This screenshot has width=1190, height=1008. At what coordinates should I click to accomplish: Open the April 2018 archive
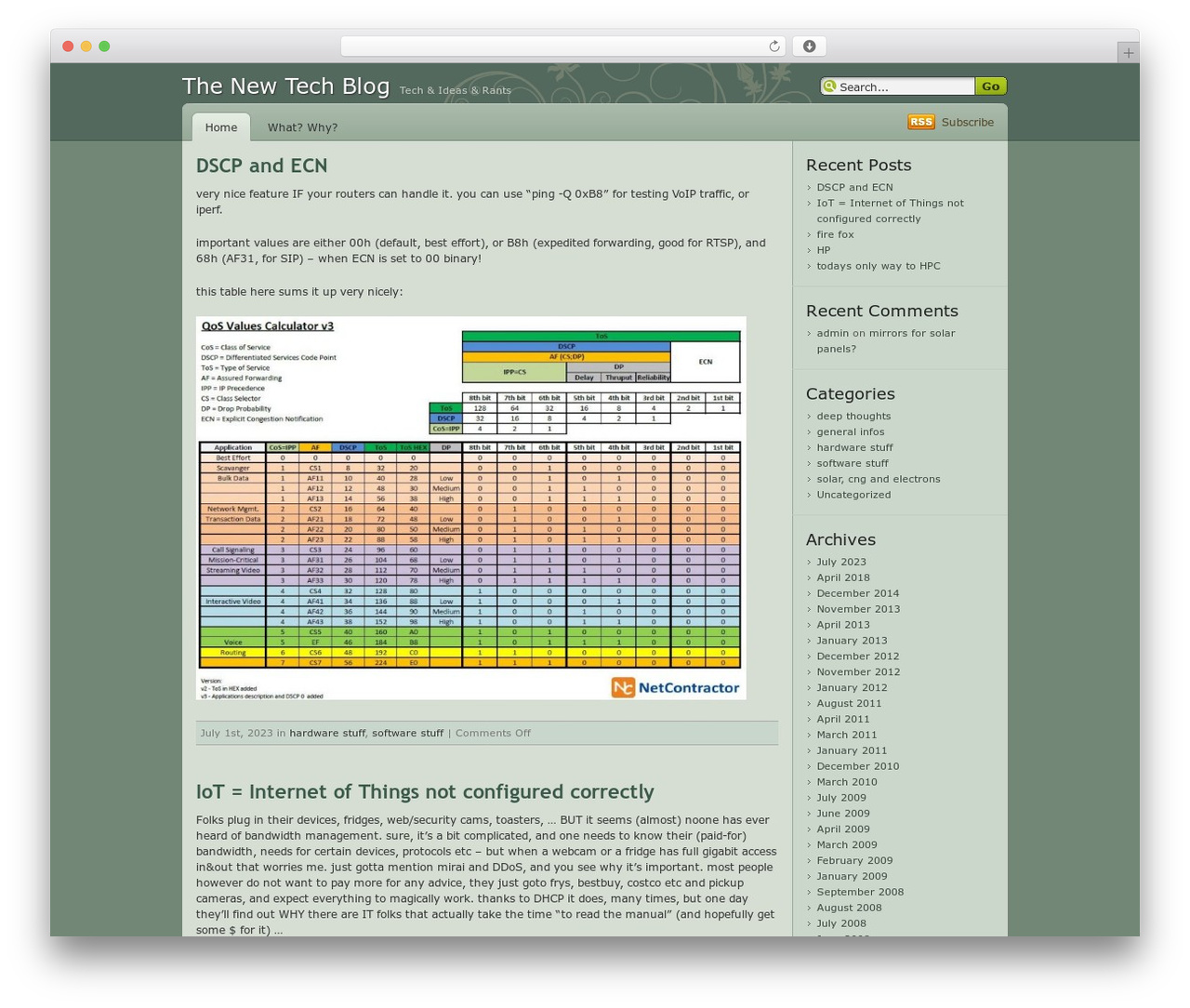coord(843,577)
